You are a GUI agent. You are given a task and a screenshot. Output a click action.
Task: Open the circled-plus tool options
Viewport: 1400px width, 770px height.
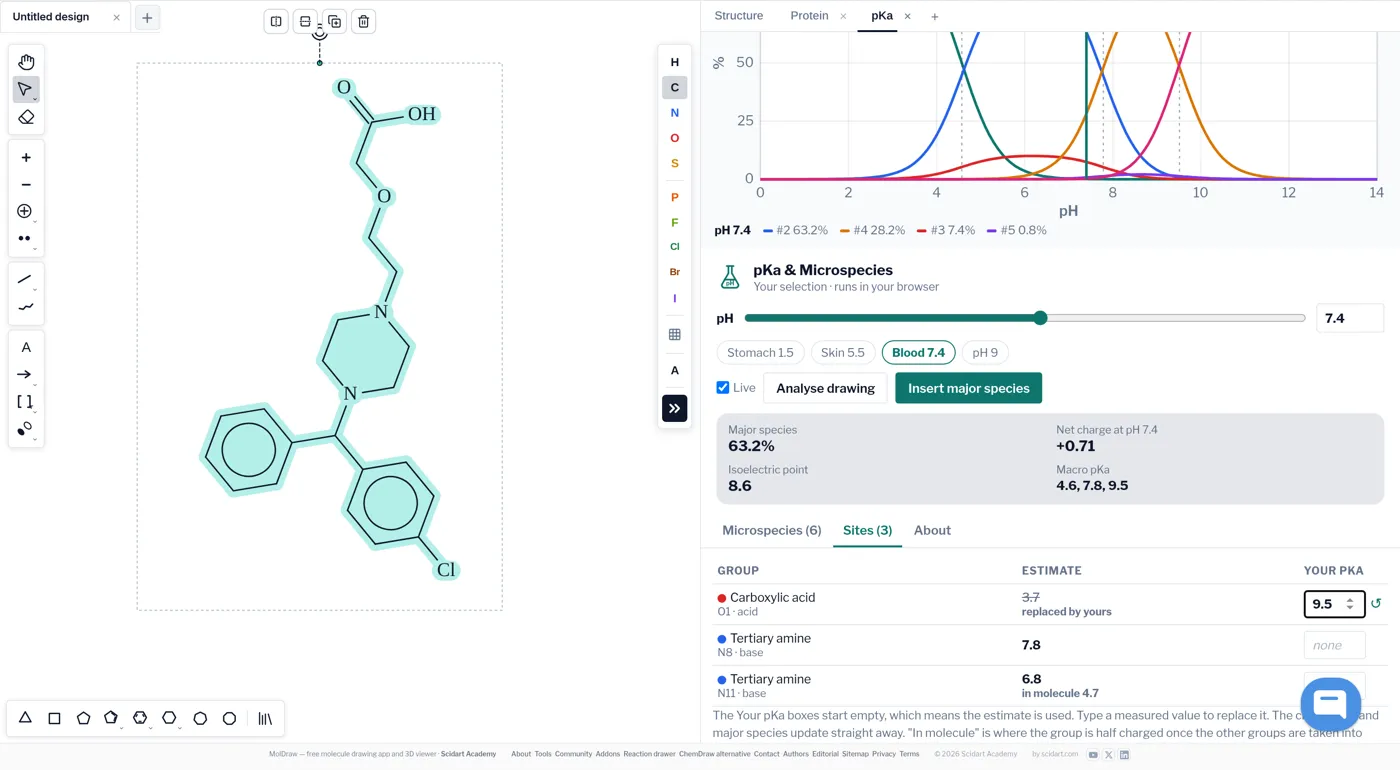click(35, 221)
